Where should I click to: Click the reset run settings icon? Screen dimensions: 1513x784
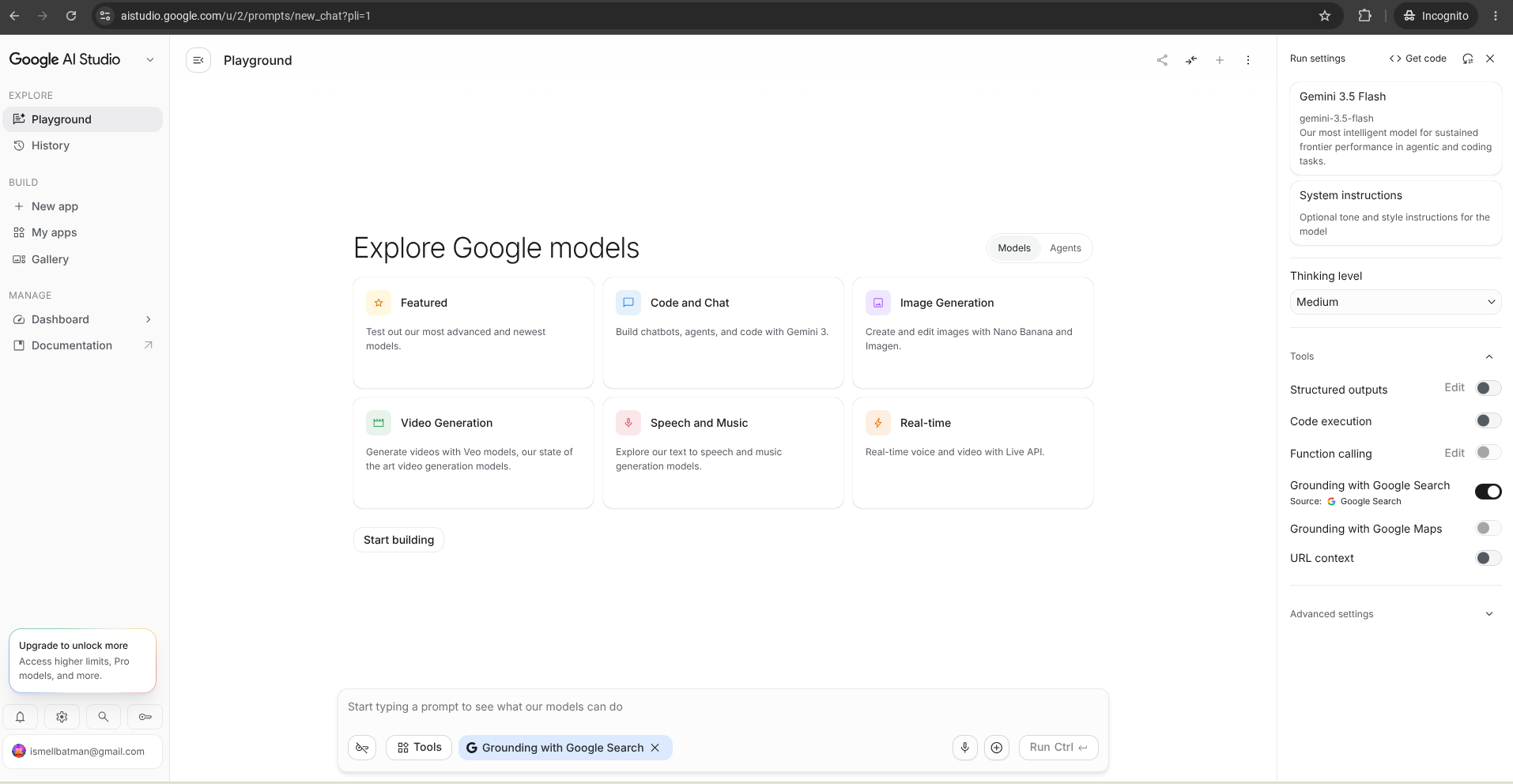click(x=1468, y=58)
